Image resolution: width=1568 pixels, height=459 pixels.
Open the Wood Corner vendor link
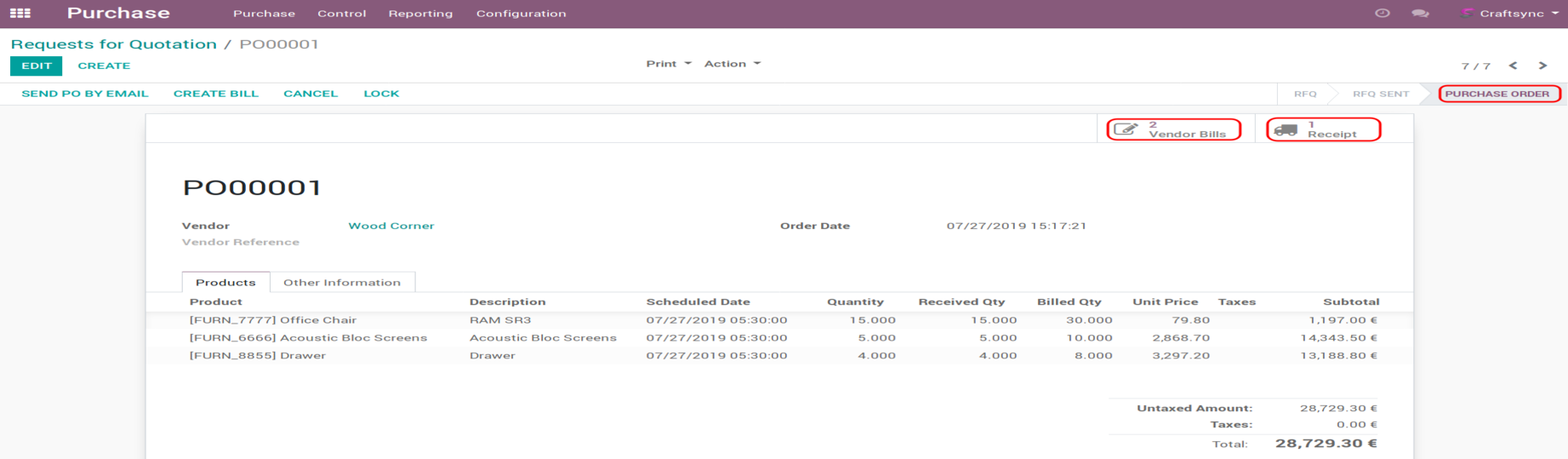coord(391,226)
